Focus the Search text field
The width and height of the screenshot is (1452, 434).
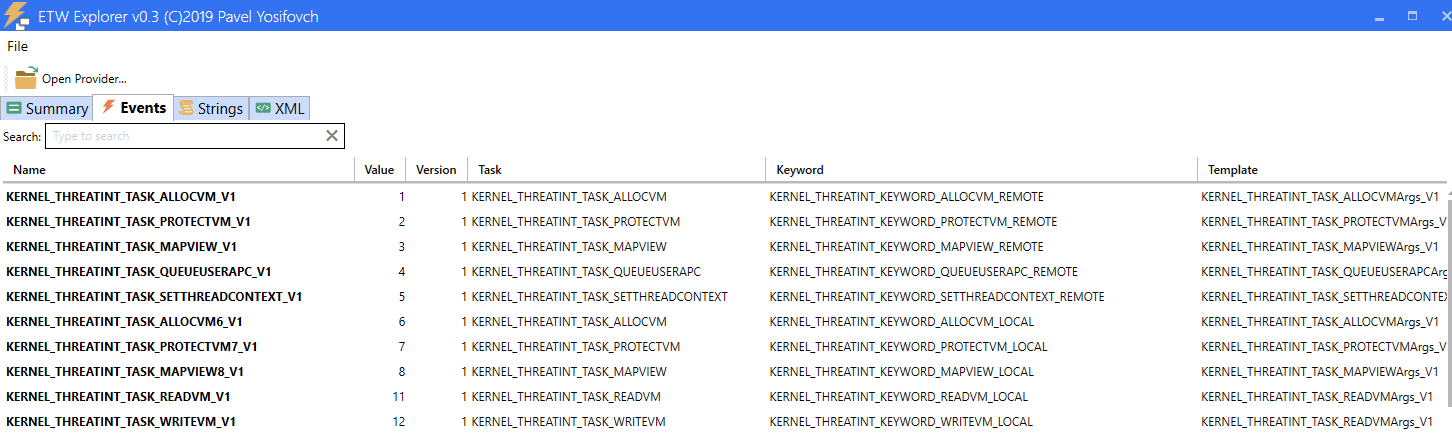185,136
